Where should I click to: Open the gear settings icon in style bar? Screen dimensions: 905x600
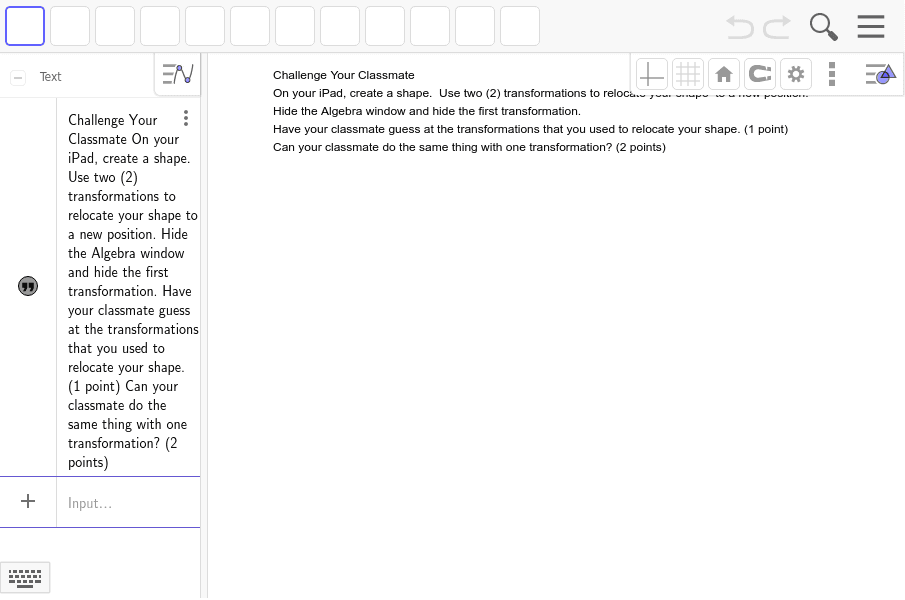click(795, 74)
